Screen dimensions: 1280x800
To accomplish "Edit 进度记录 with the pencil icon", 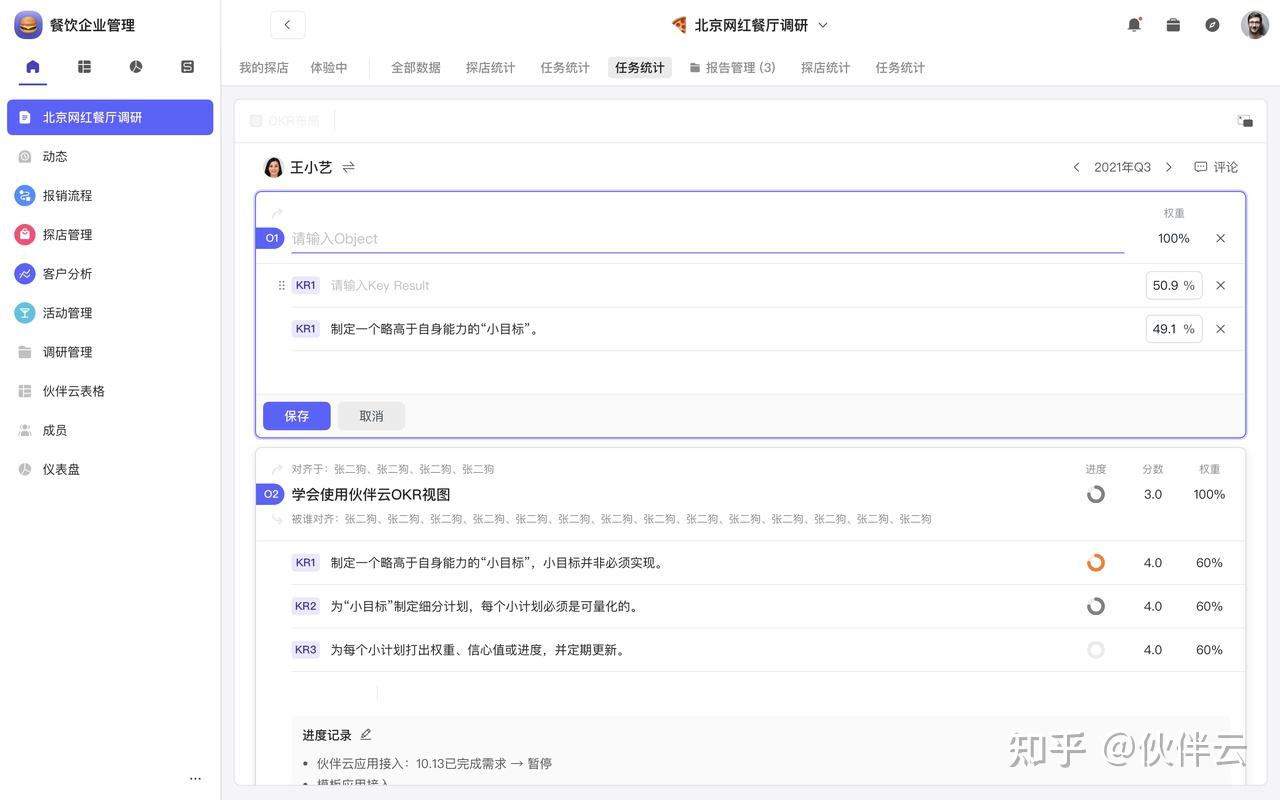I will tap(366, 735).
